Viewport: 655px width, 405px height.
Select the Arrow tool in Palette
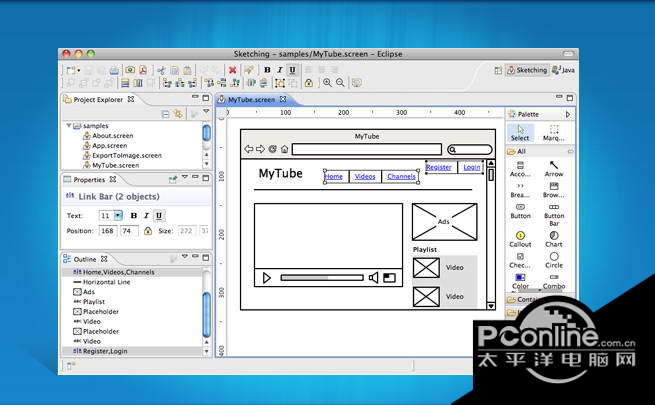(x=553, y=167)
